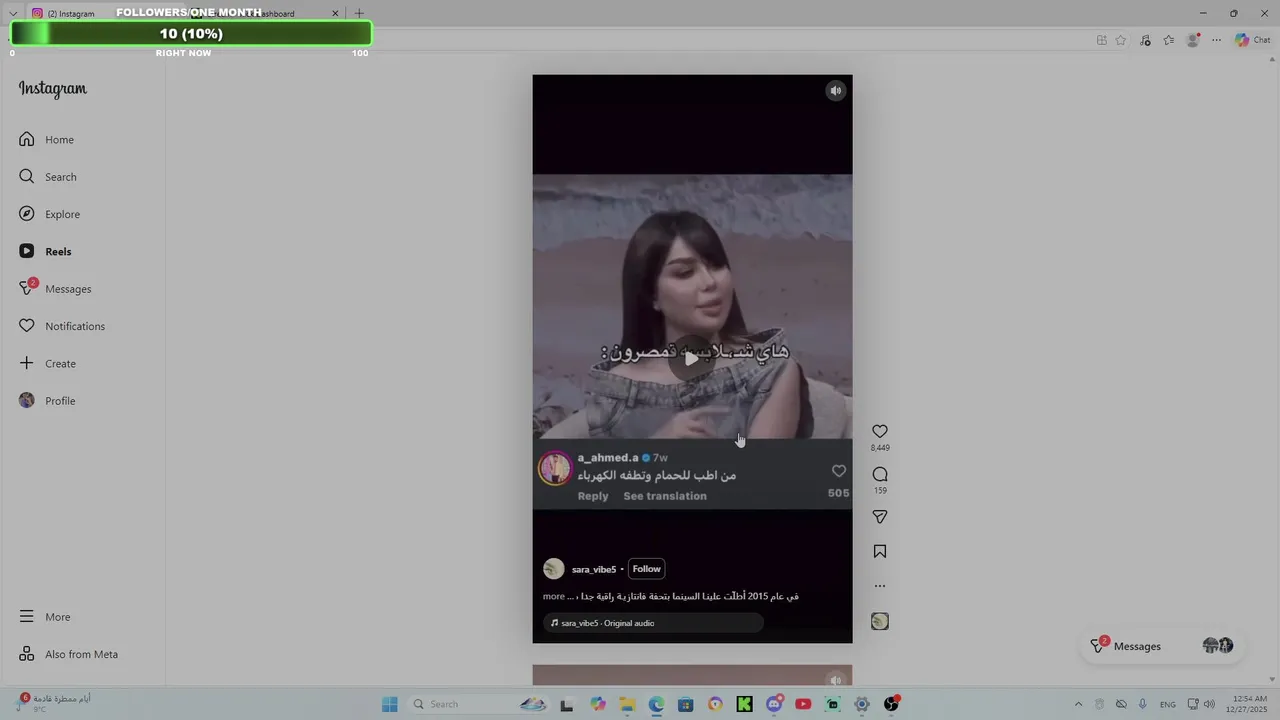Viewport: 1280px width, 720px height.
Task: Open the floating Messages popup
Action: (1163, 646)
